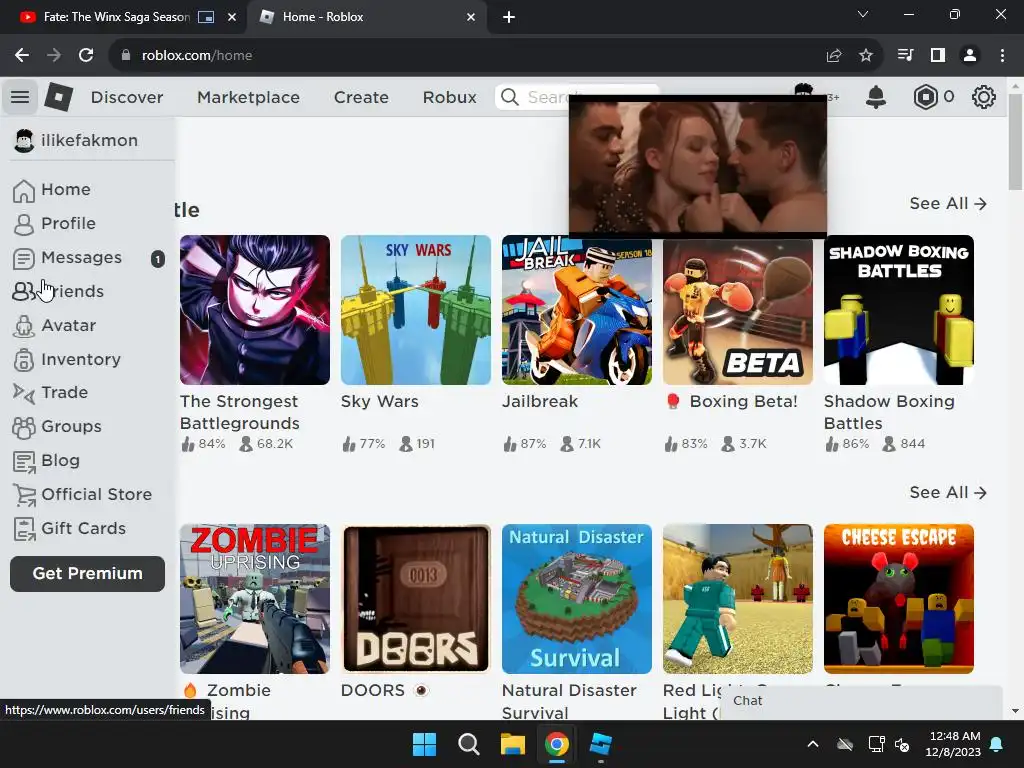The width and height of the screenshot is (1024, 768).
Task: Open Sky Wars game thumbnail
Action: pyautogui.click(x=416, y=310)
